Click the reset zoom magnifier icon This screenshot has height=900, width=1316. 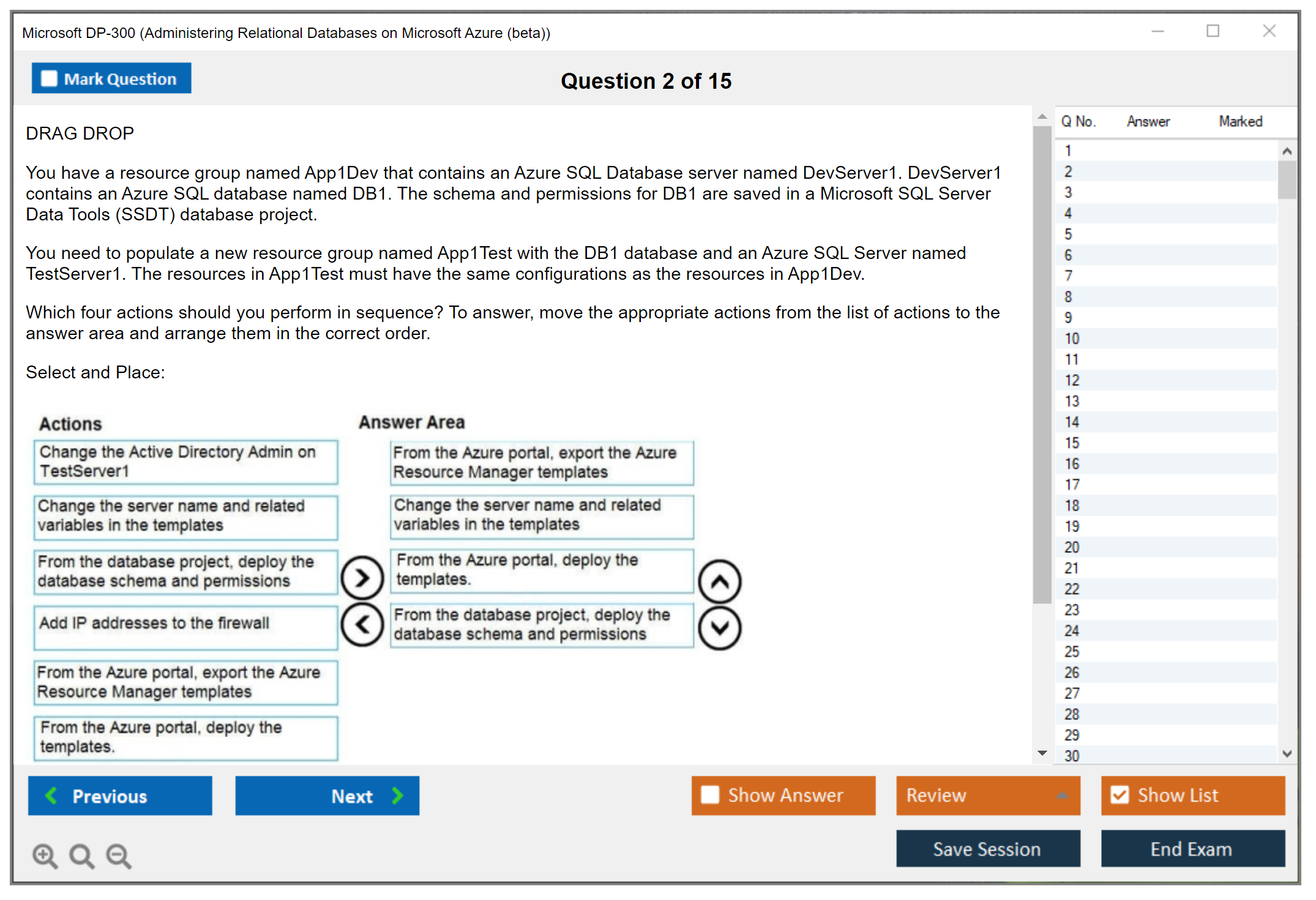[x=81, y=856]
